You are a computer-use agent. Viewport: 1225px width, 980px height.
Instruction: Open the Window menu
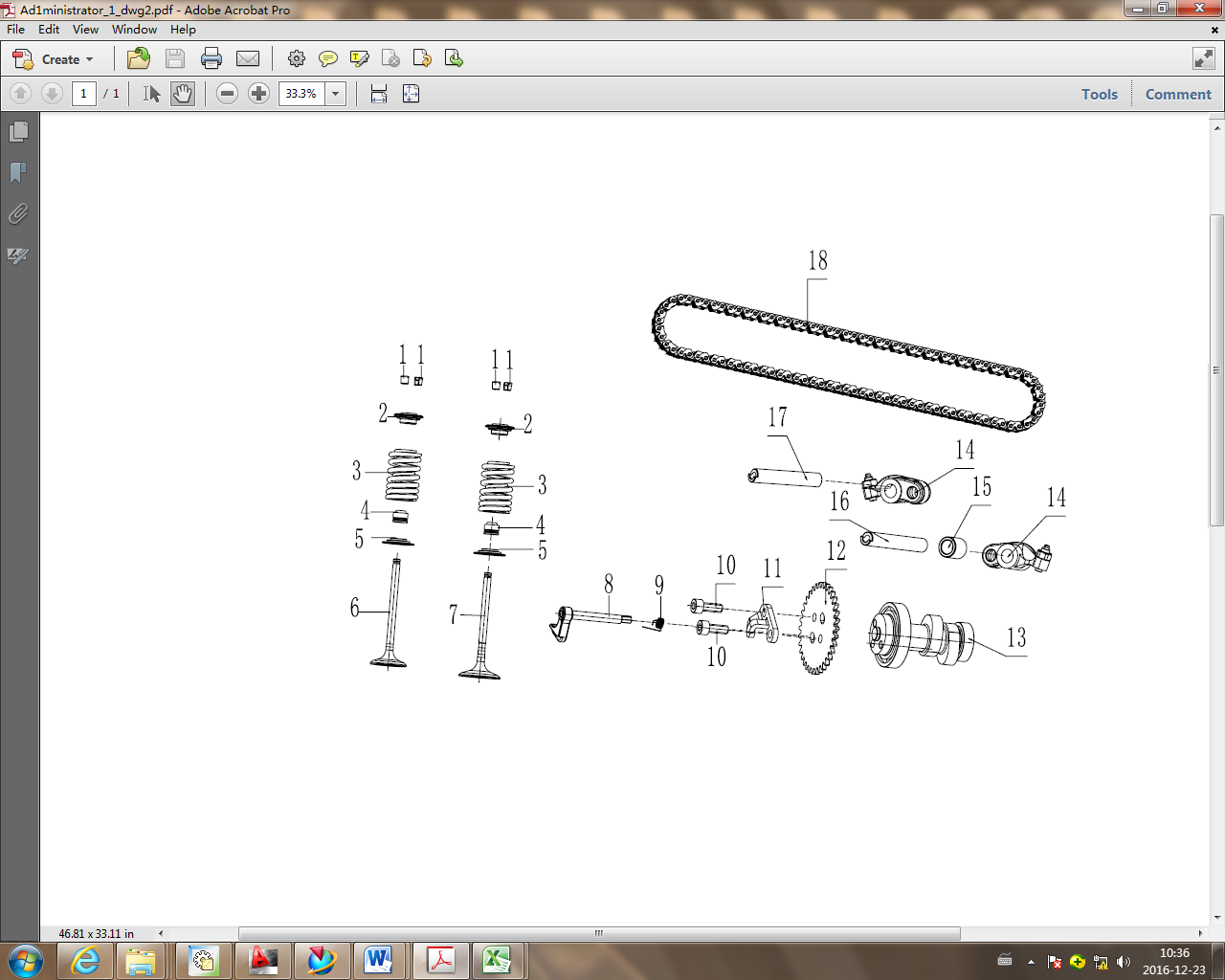point(134,30)
